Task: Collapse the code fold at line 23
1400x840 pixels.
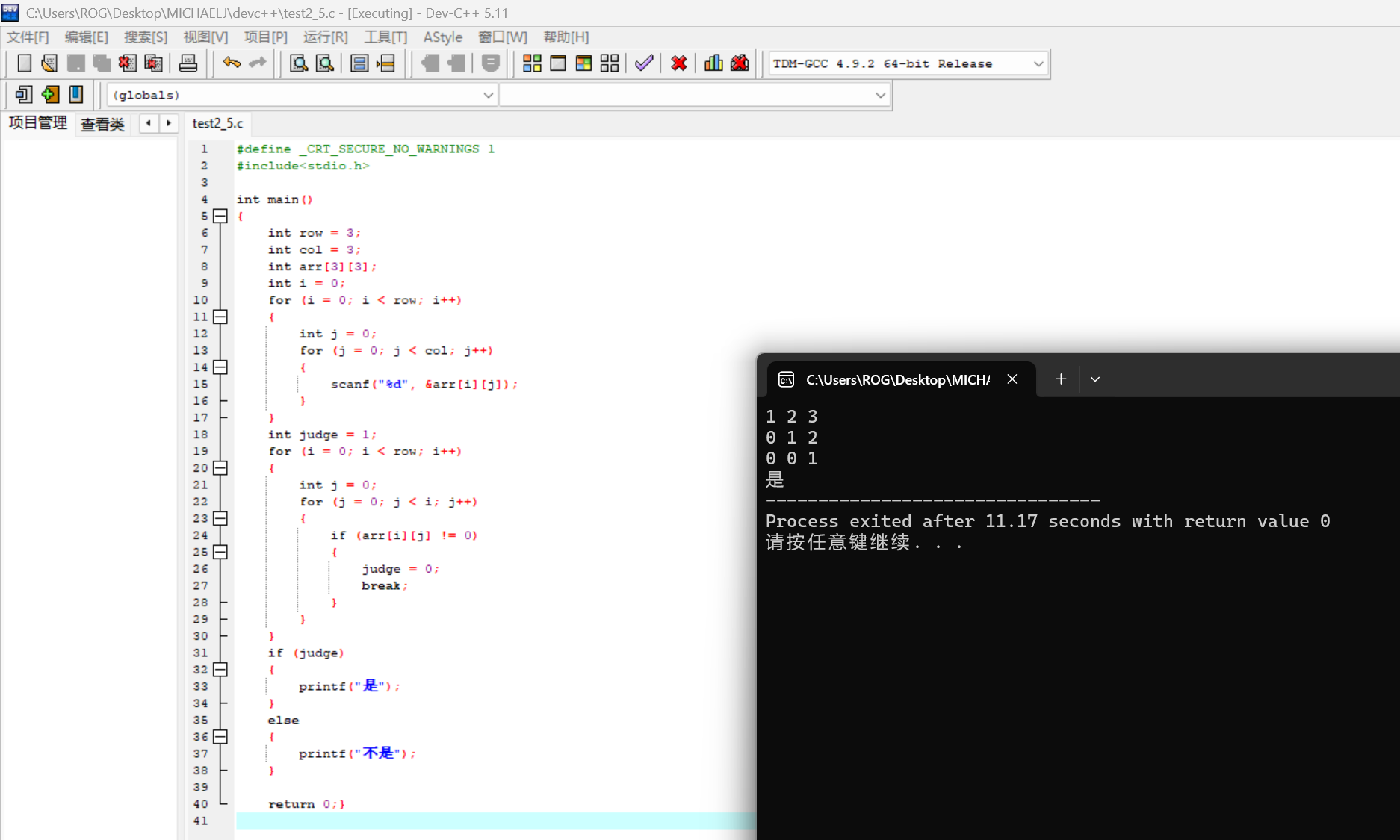Action: 220,518
